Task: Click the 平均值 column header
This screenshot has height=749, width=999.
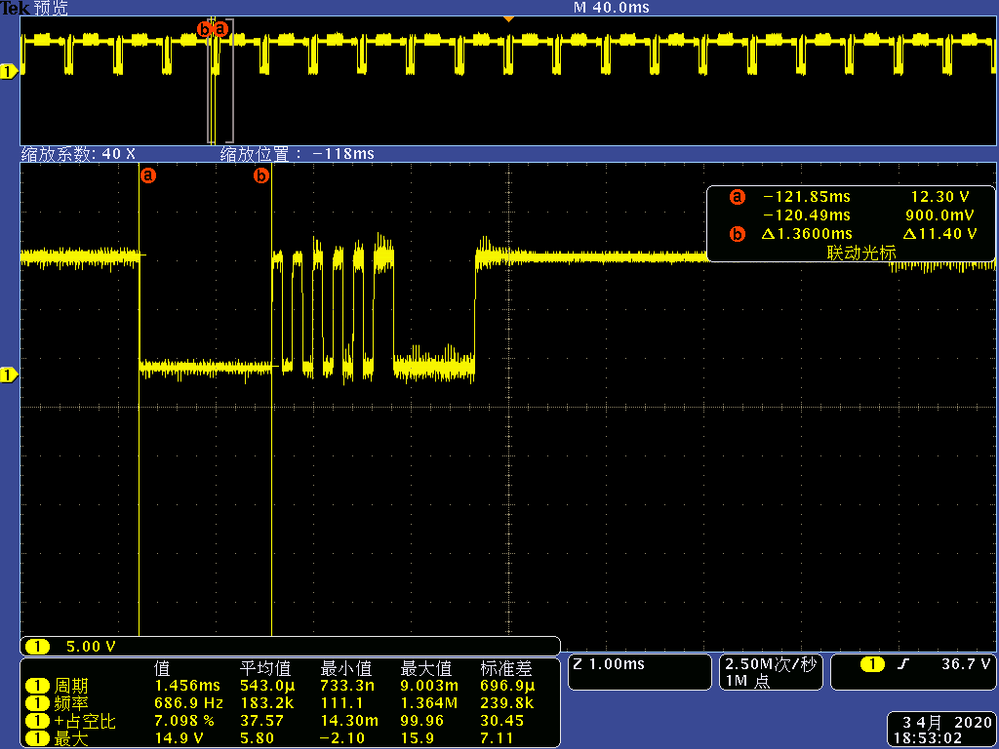Action: pyautogui.click(x=265, y=668)
